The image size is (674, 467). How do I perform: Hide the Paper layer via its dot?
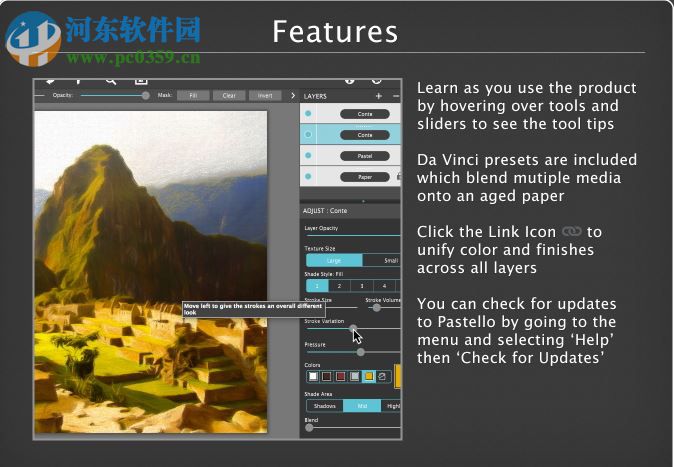coord(308,176)
